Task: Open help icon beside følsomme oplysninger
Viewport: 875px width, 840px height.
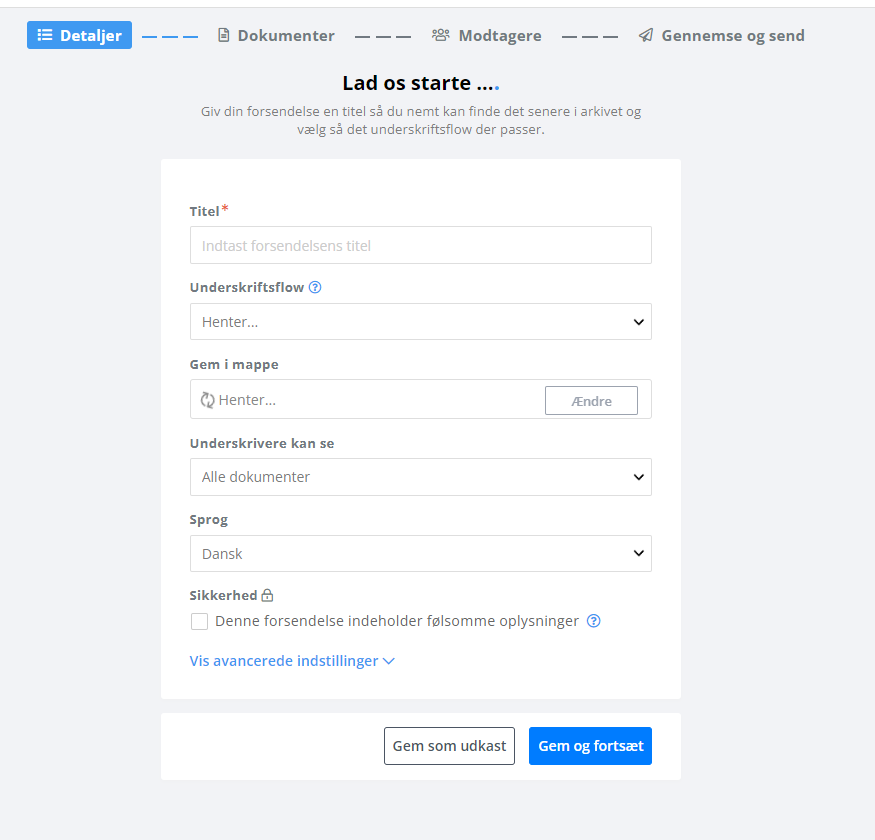Action: click(594, 621)
